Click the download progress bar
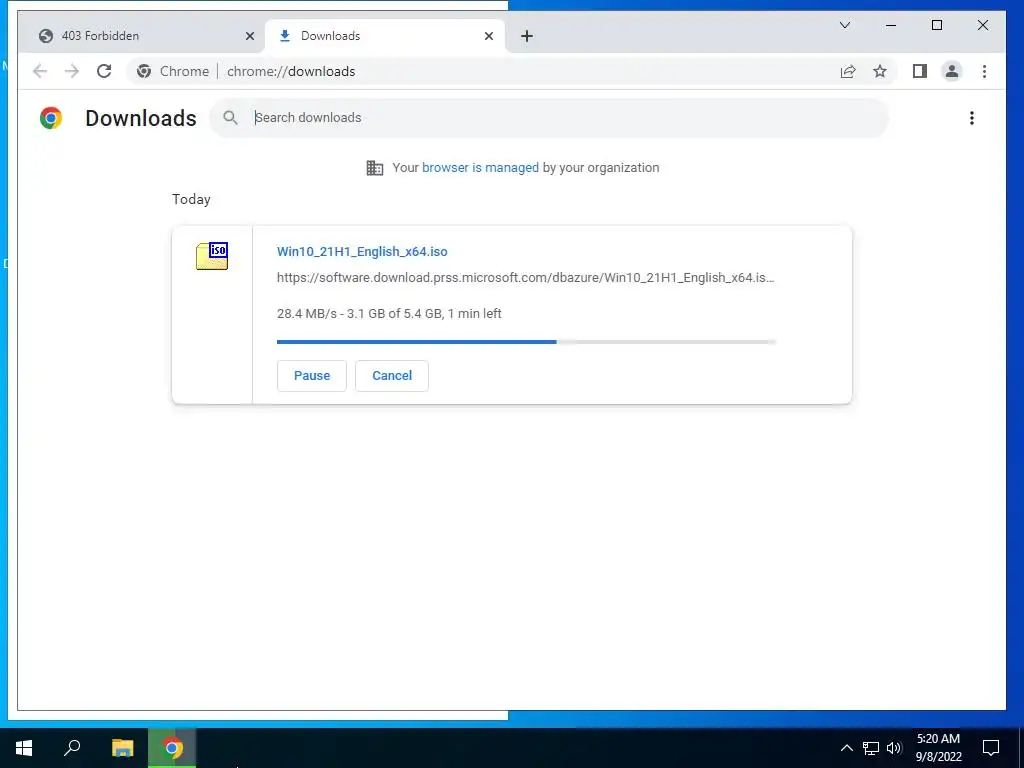Screen dimensions: 1024x768 point(526,342)
